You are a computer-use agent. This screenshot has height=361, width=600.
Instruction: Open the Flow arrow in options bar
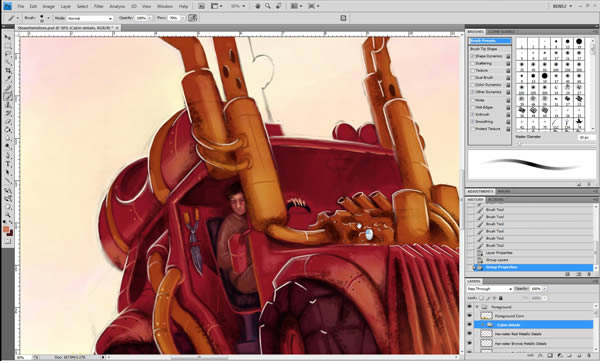[x=183, y=18]
